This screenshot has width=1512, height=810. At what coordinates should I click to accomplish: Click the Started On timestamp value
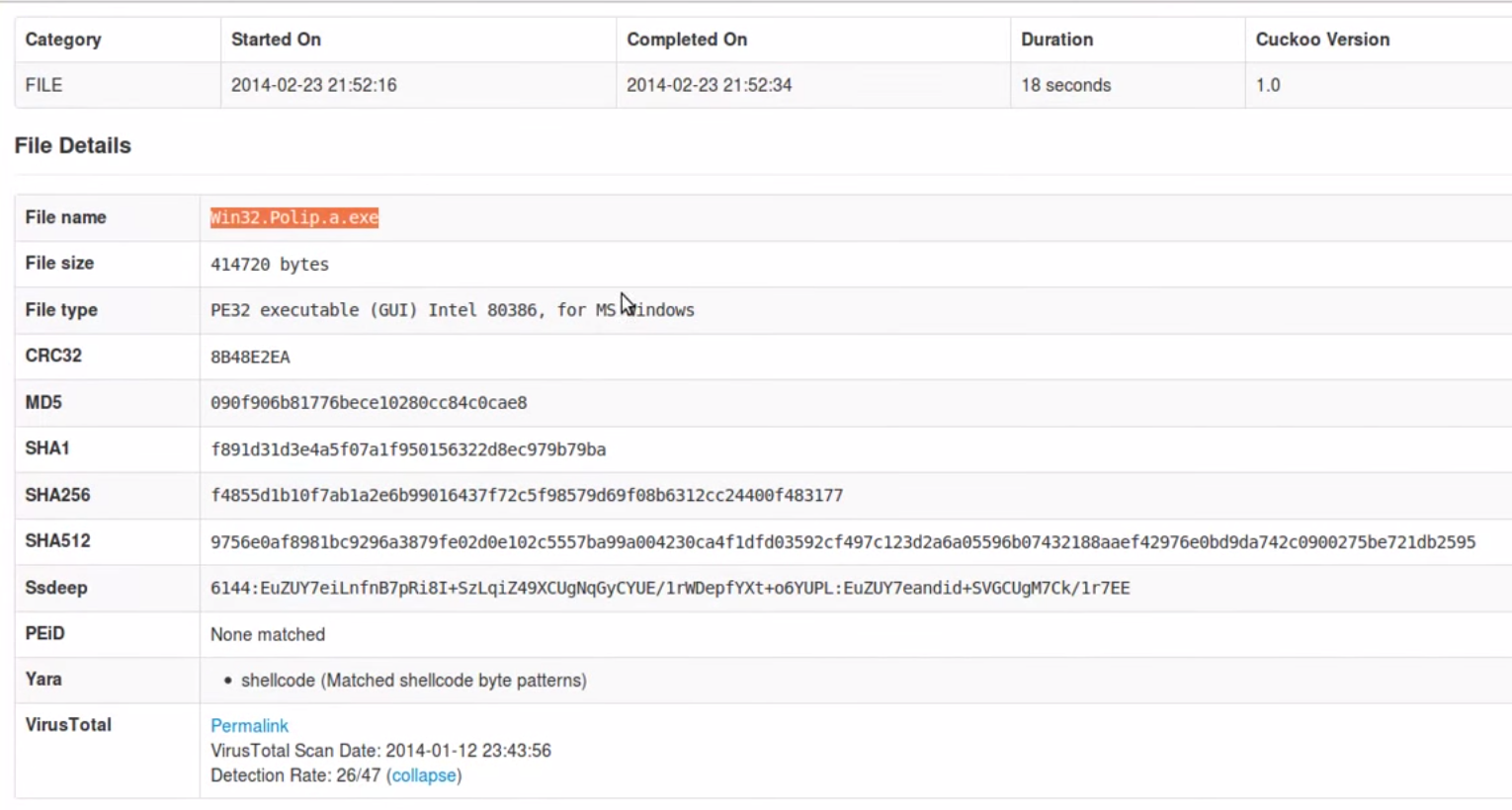click(x=313, y=85)
